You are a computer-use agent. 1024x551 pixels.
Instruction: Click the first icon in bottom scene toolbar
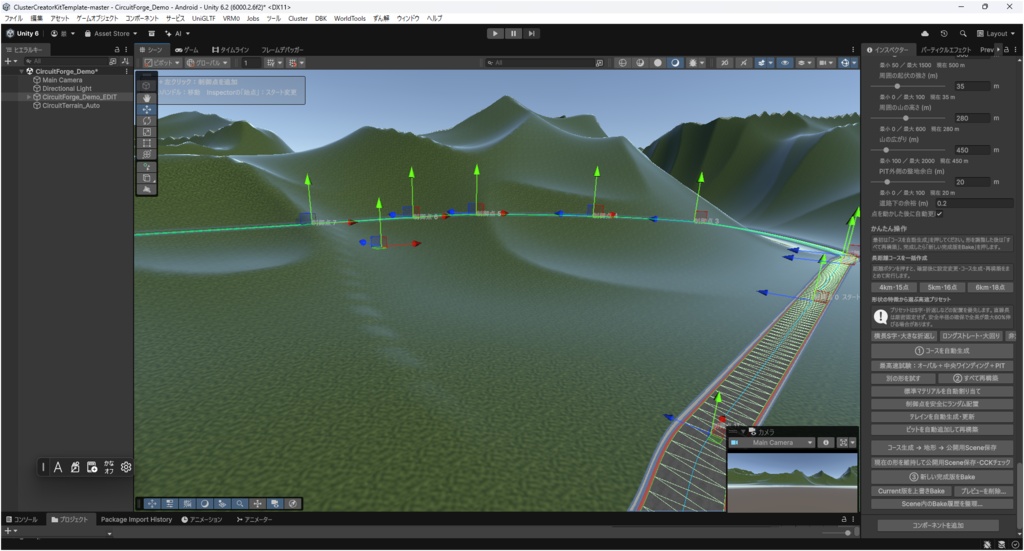[x=152, y=503]
